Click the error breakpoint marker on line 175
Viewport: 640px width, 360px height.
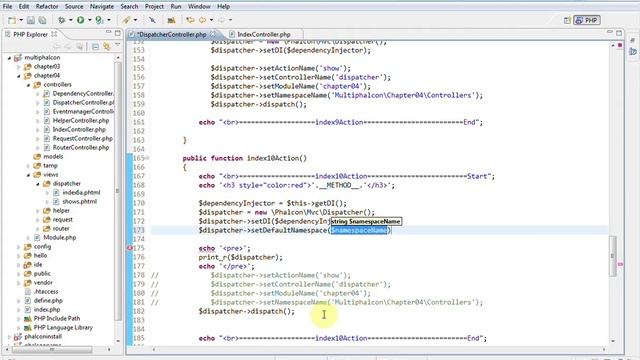coord(130,248)
